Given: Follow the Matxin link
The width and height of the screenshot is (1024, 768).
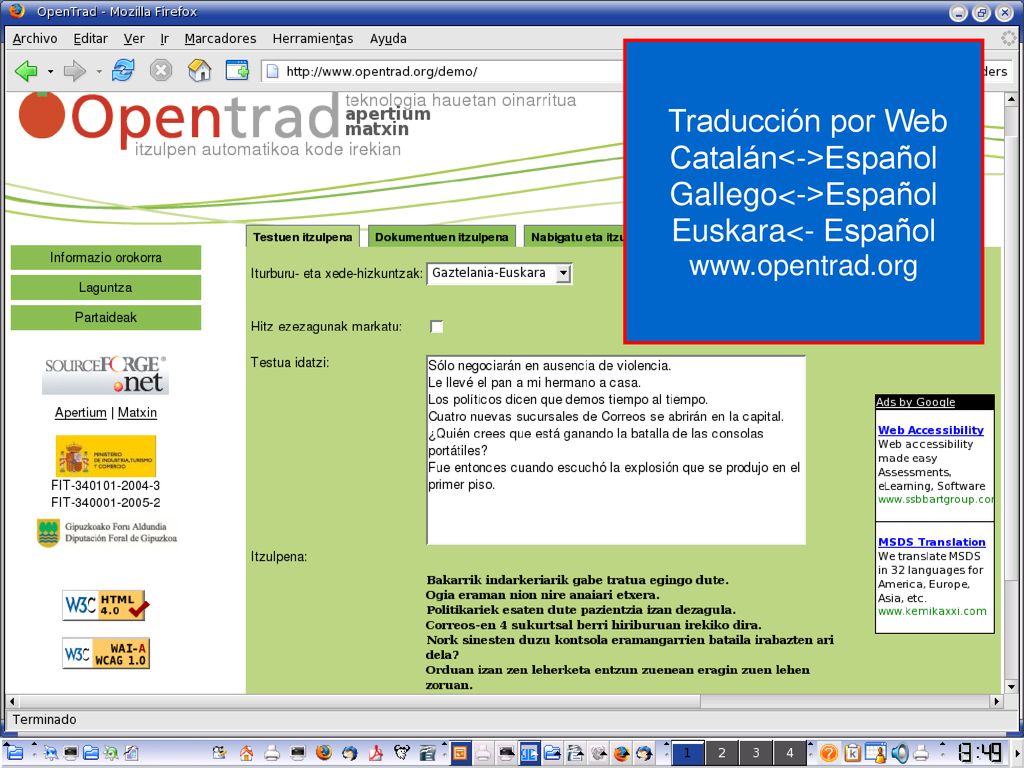Looking at the screenshot, I should [137, 413].
